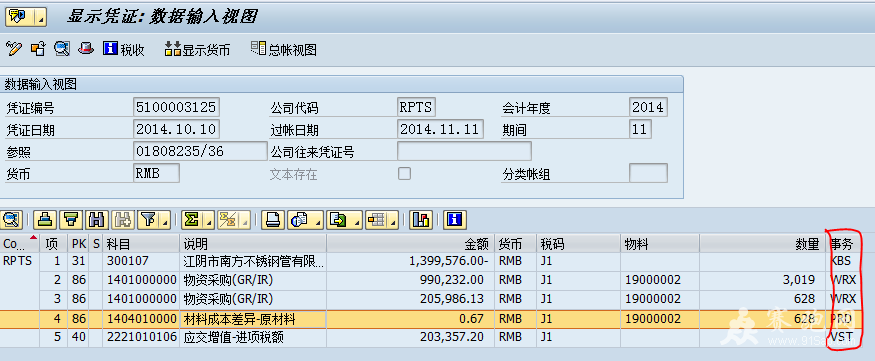
Task: Select quantity cell 3,019
Action: 761,281
